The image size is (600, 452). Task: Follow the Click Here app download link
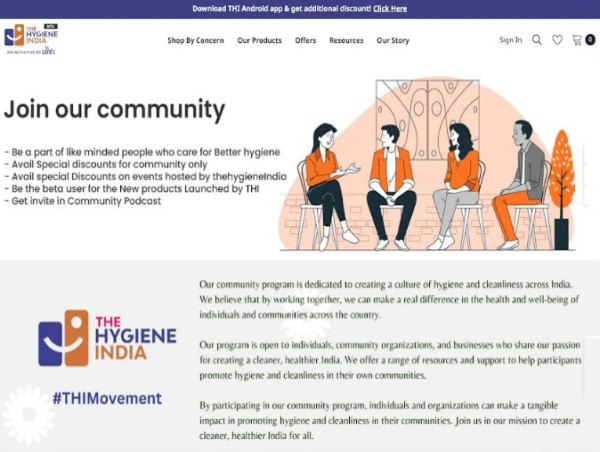click(390, 8)
